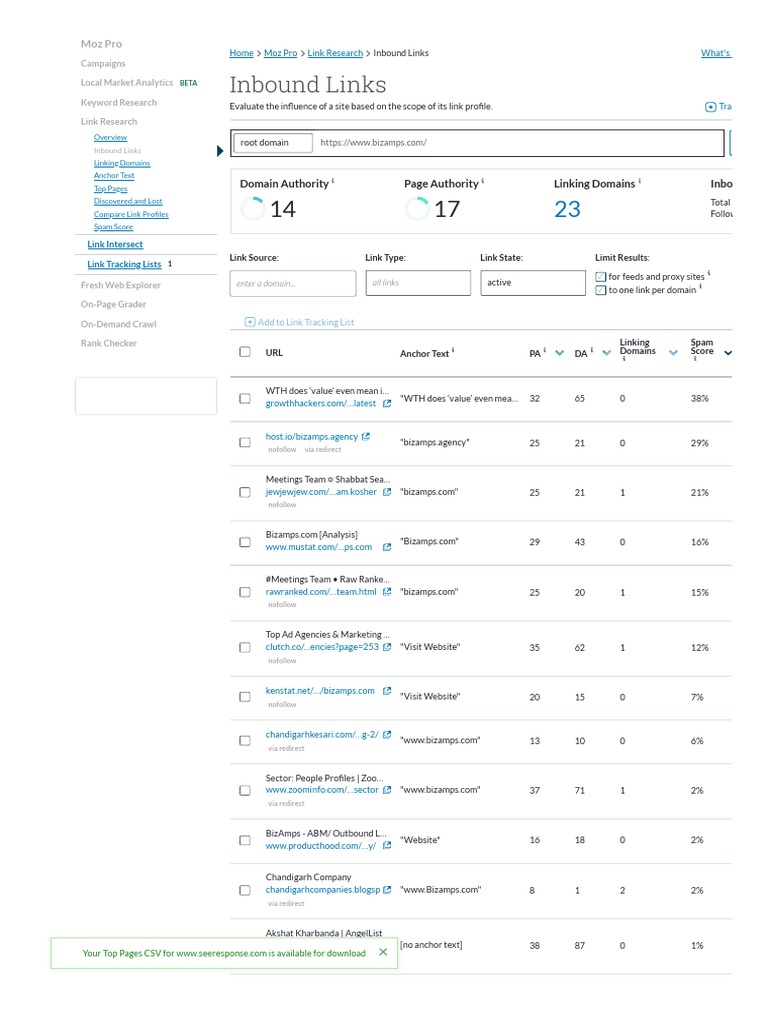
Task: Open Discovered and Lost link
Action: click(128, 201)
